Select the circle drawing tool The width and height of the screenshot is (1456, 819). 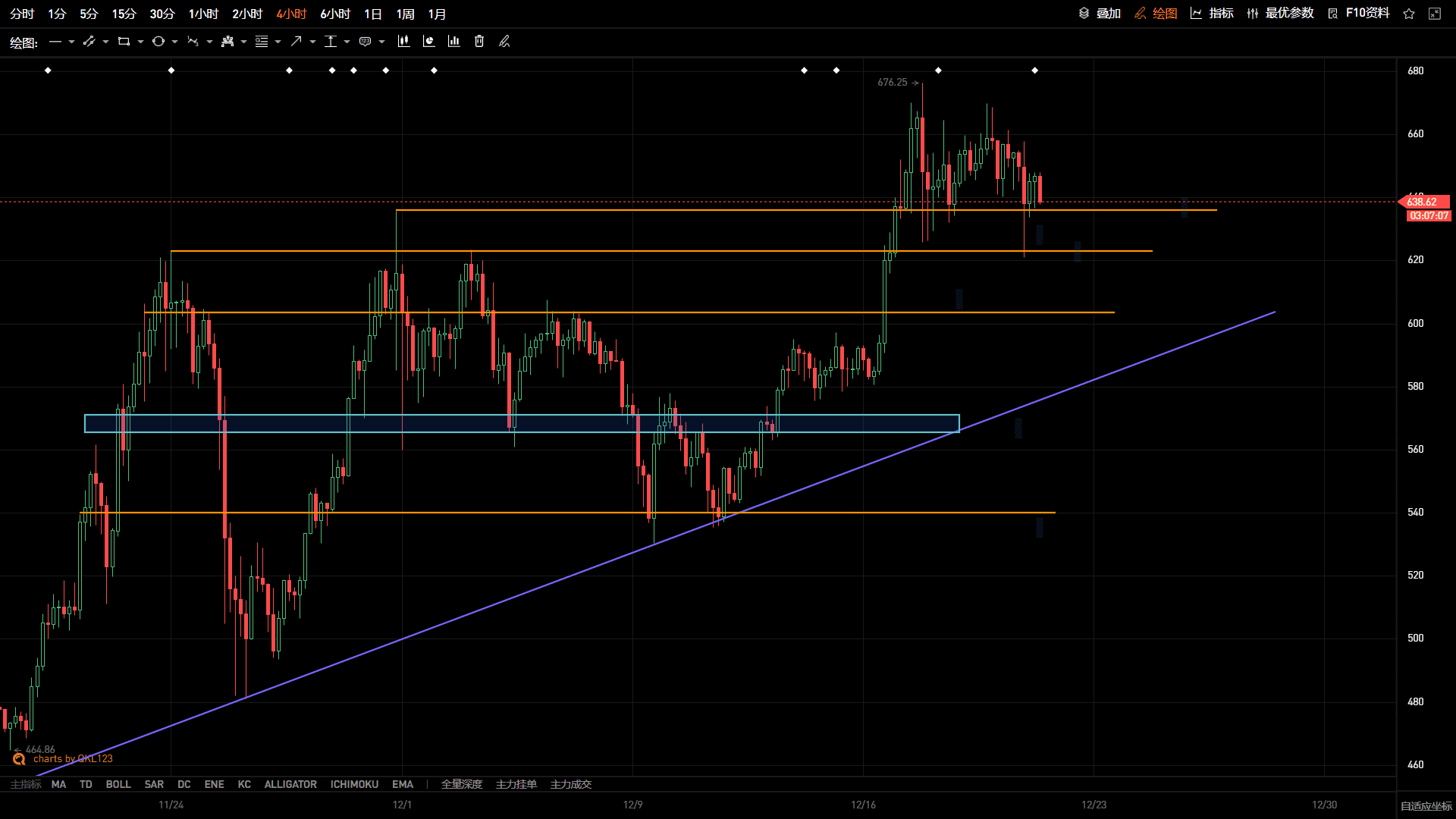click(158, 42)
